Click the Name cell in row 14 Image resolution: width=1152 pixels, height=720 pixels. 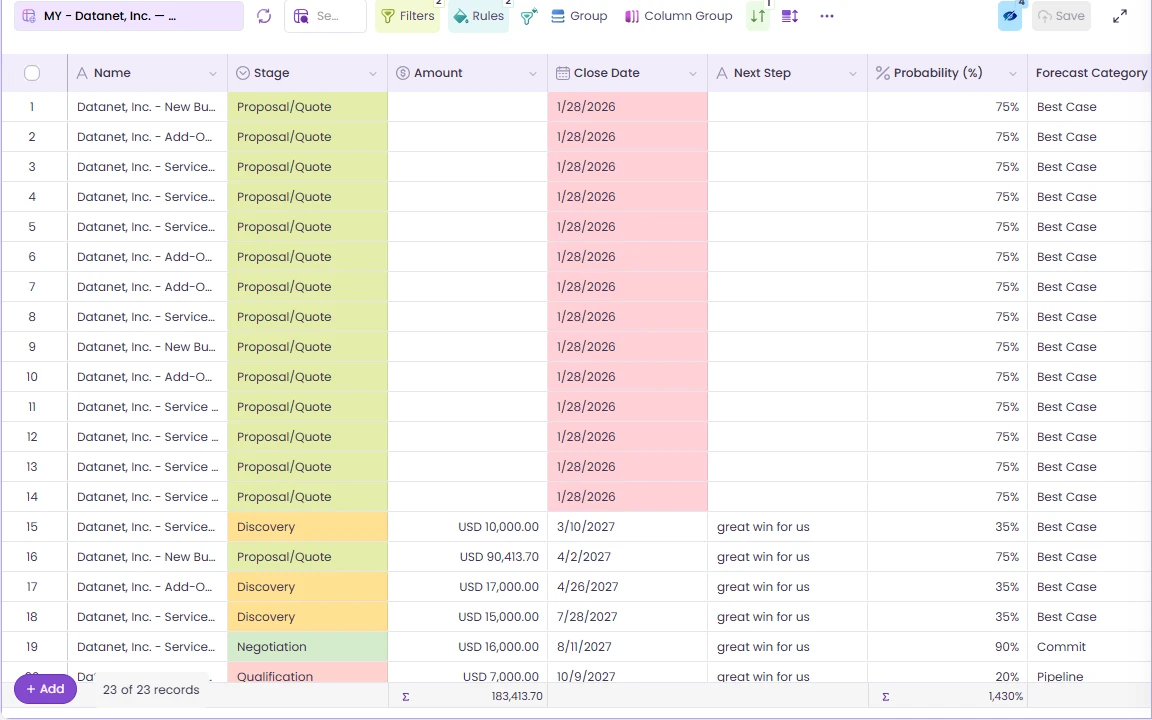(x=147, y=497)
